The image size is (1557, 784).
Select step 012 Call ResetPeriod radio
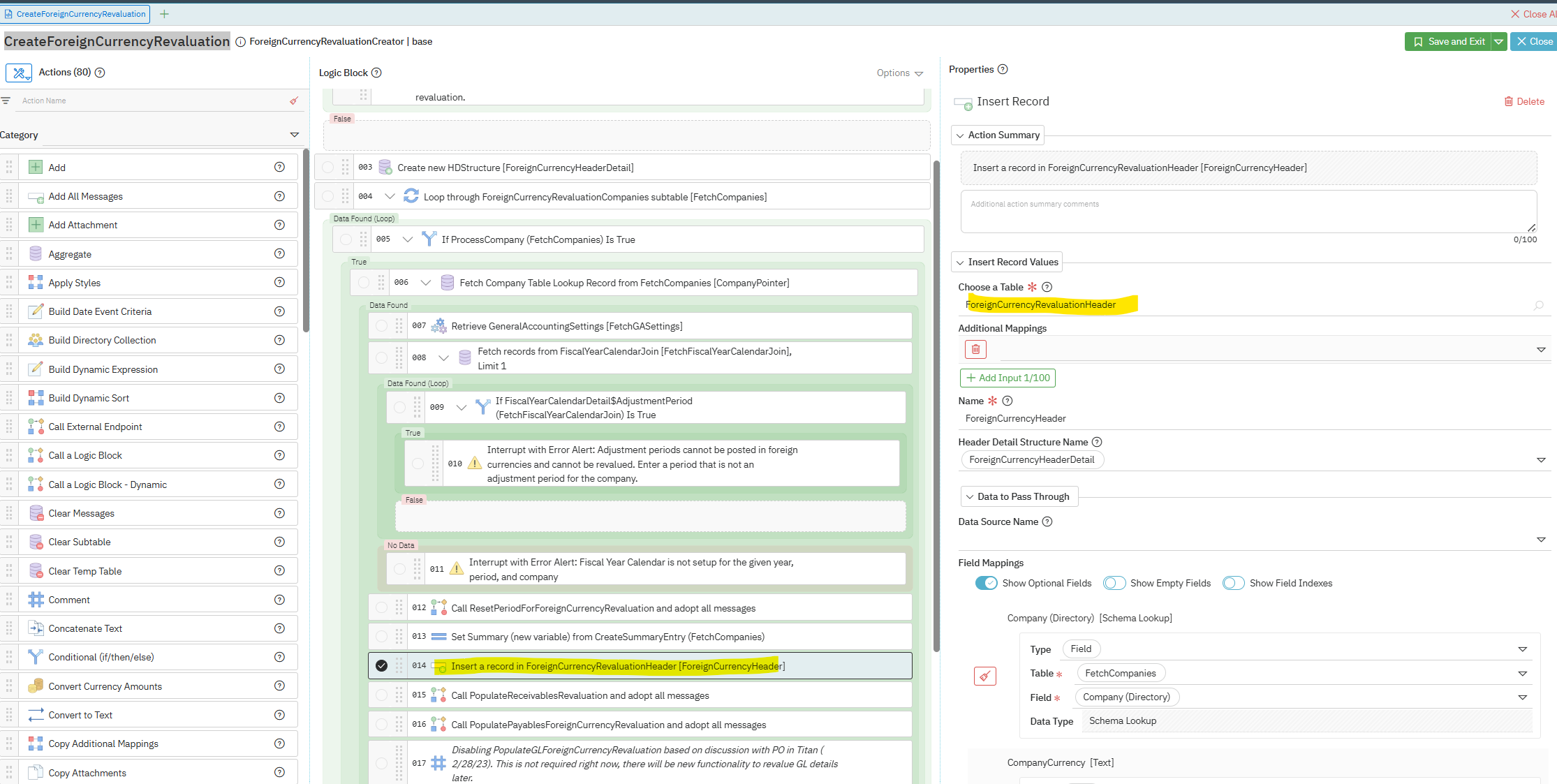381,607
